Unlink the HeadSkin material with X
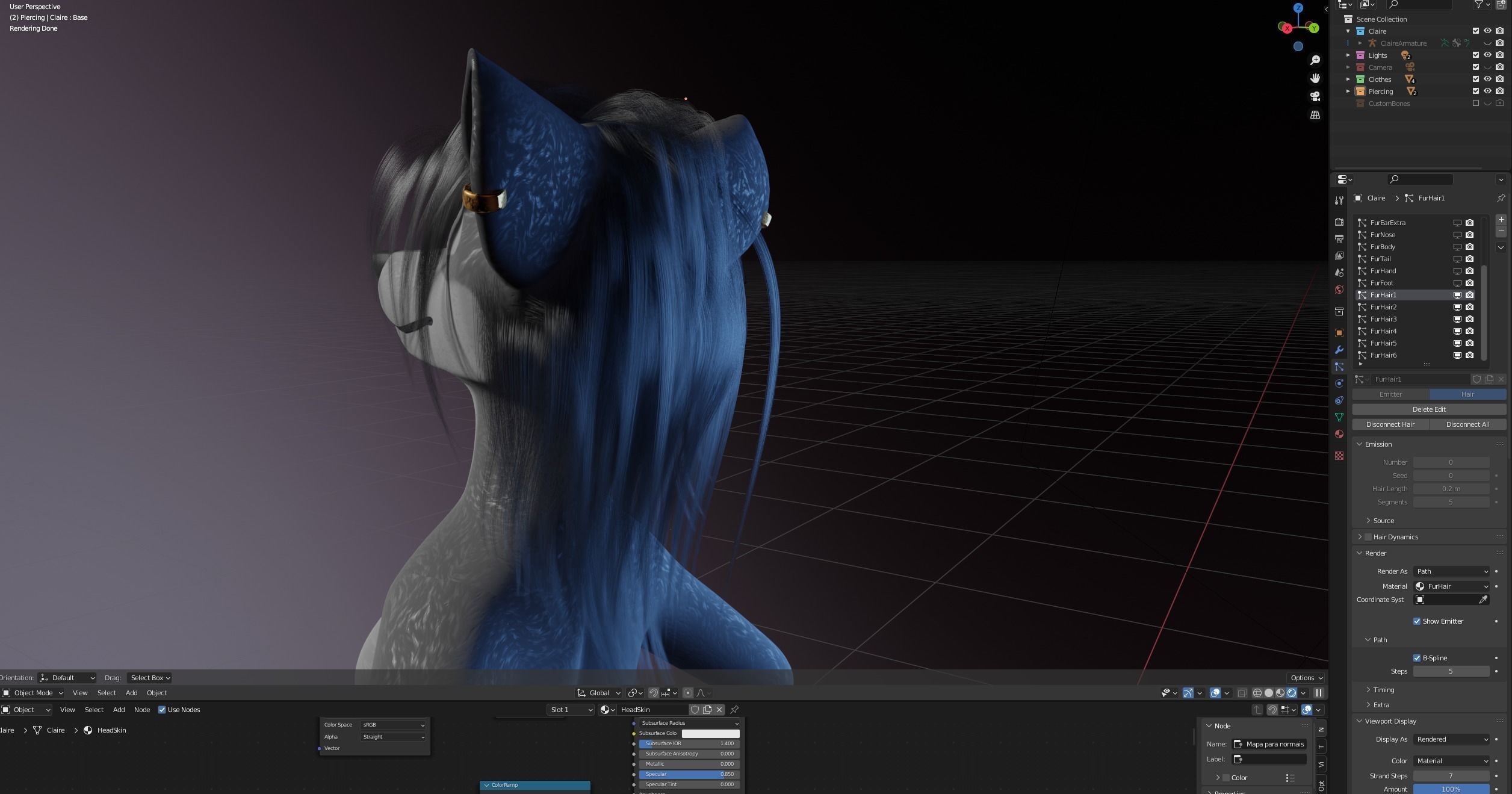The height and width of the screenshot is (794, 1512). 719,710
